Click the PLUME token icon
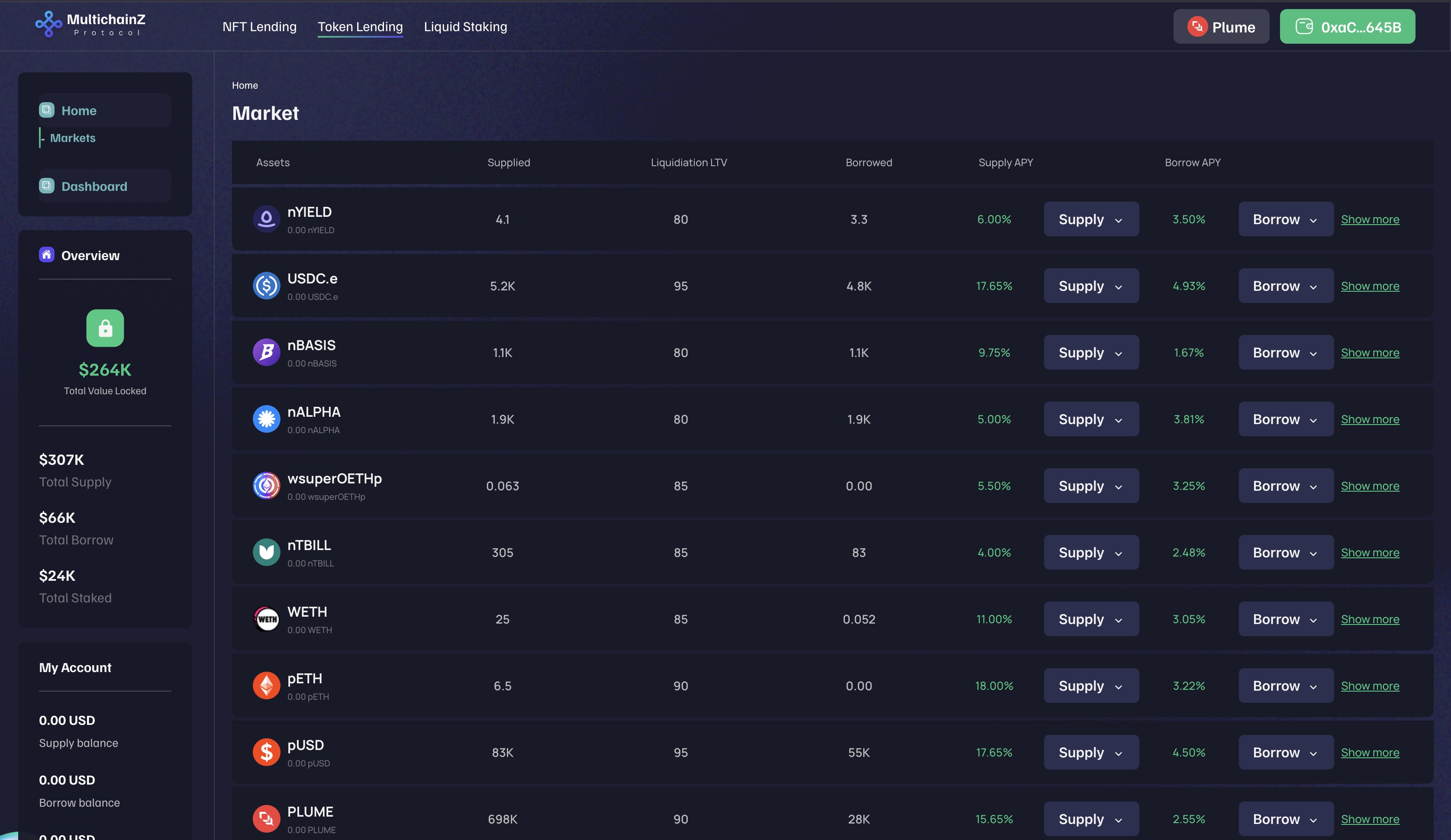This screenshot has width=1451, height=840. 266,818
